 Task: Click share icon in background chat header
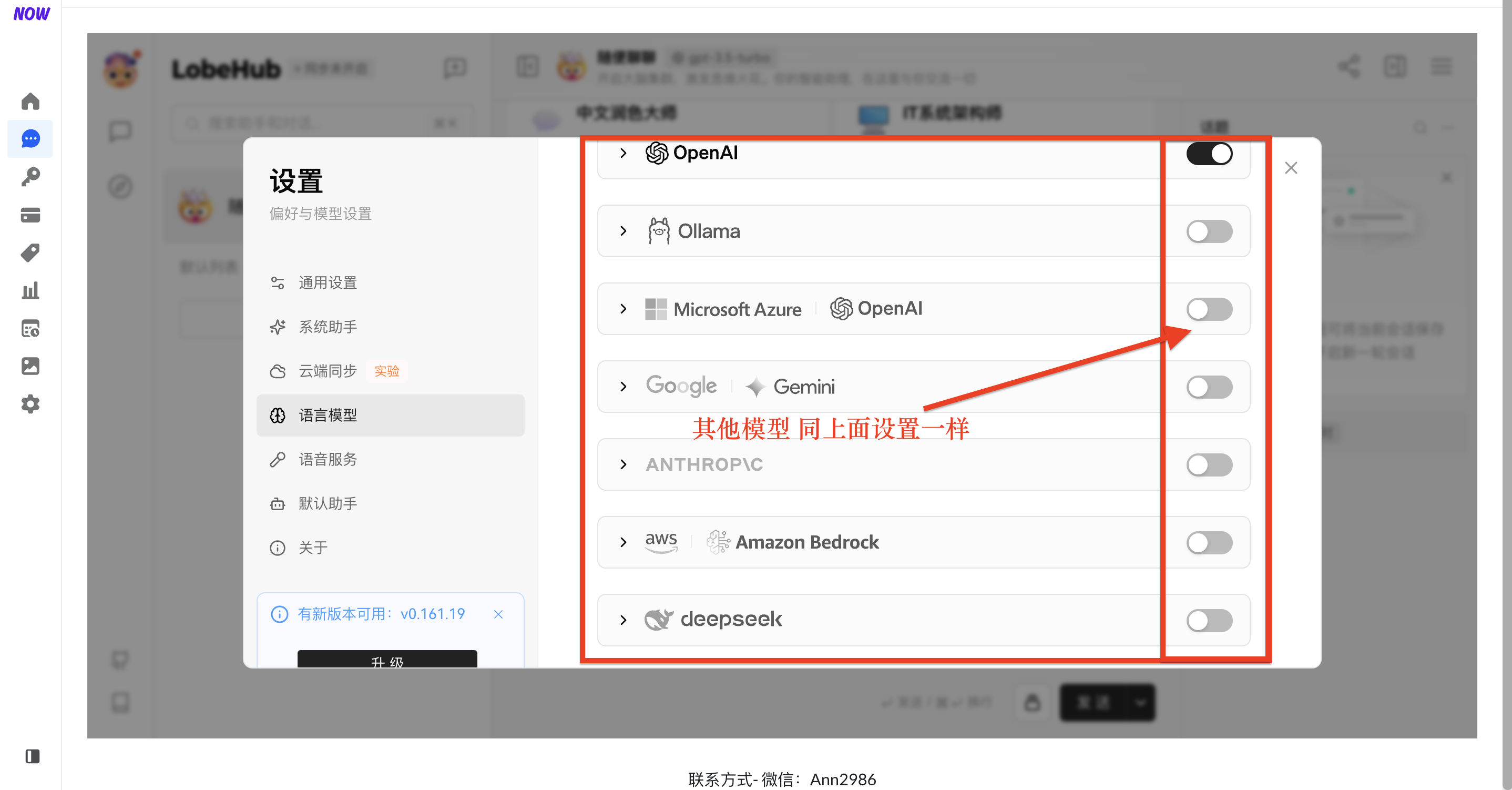(x=1349, y=66)
